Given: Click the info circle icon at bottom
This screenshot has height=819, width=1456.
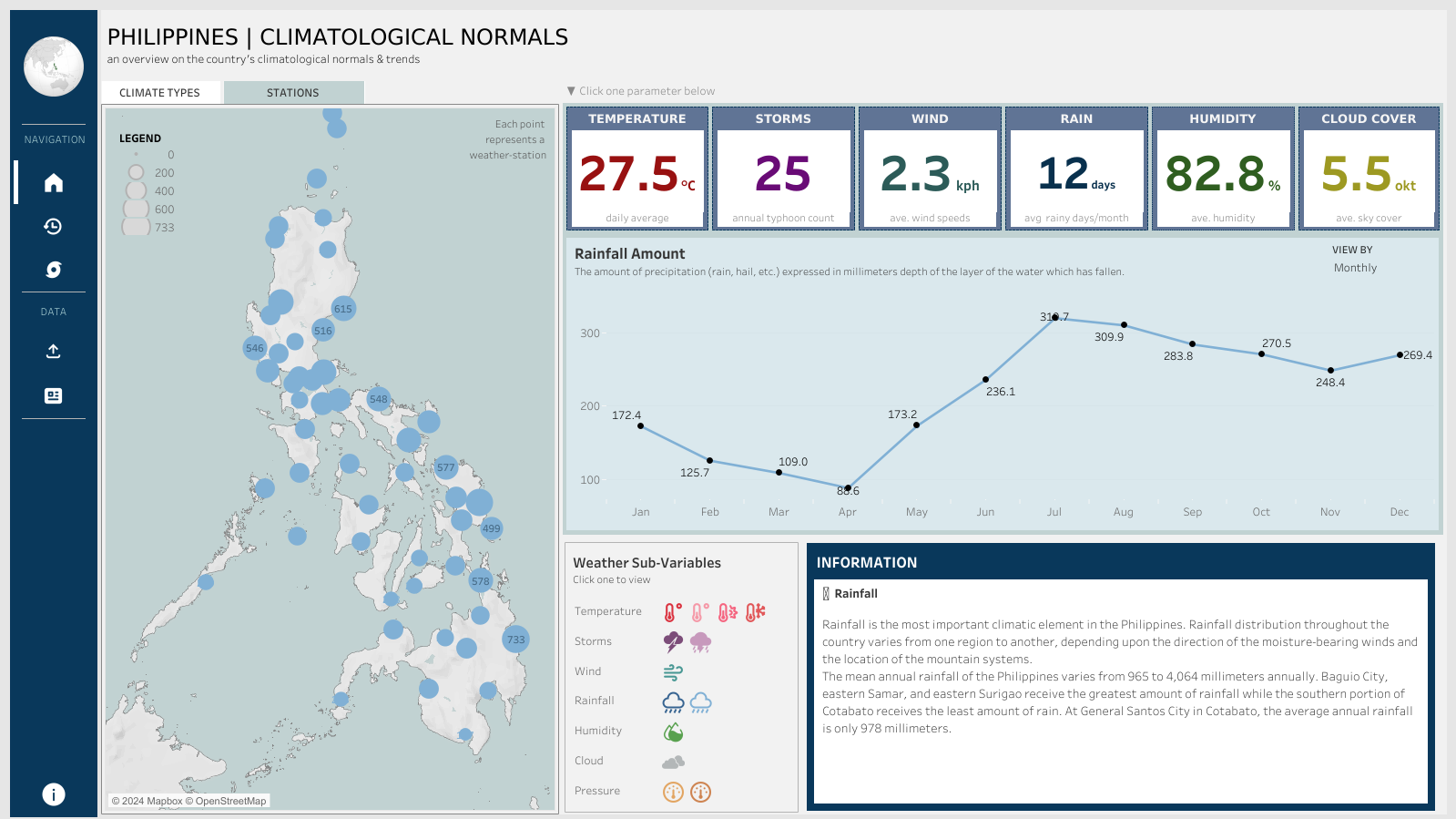Looking at the screenshot, I should click(x=54, y=794).
